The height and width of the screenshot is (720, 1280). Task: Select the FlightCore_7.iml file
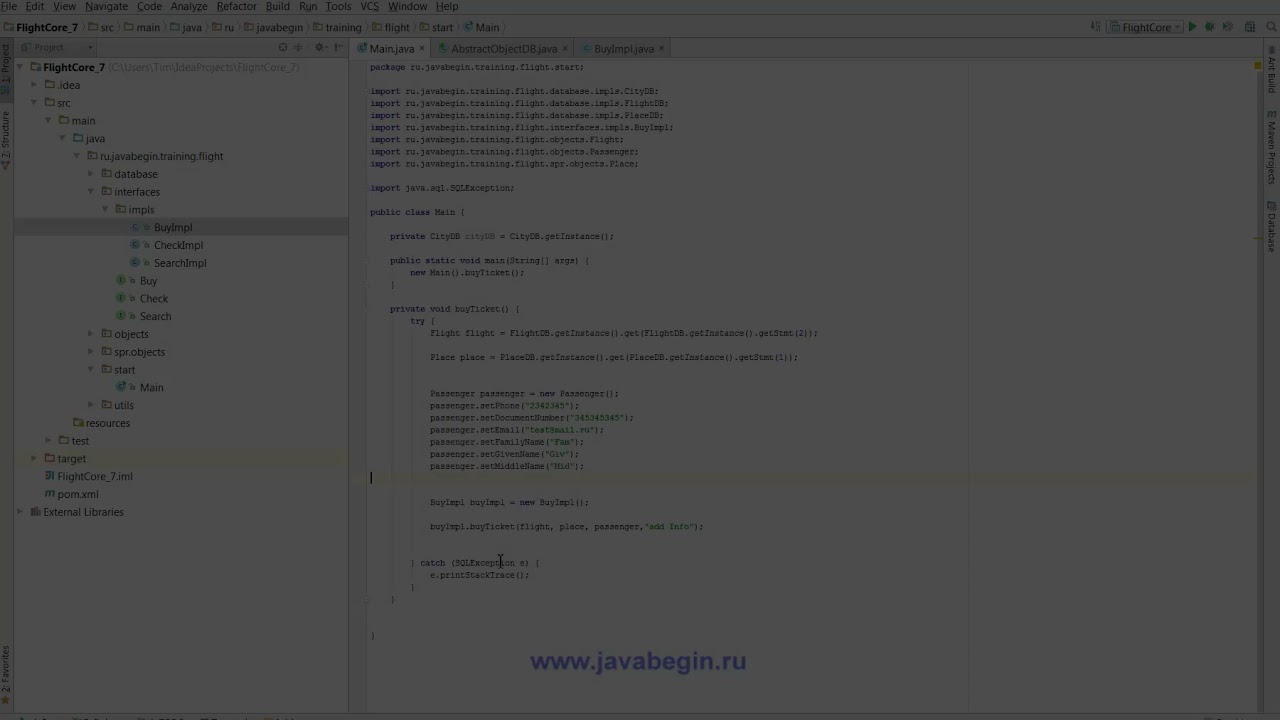point(94,477)
